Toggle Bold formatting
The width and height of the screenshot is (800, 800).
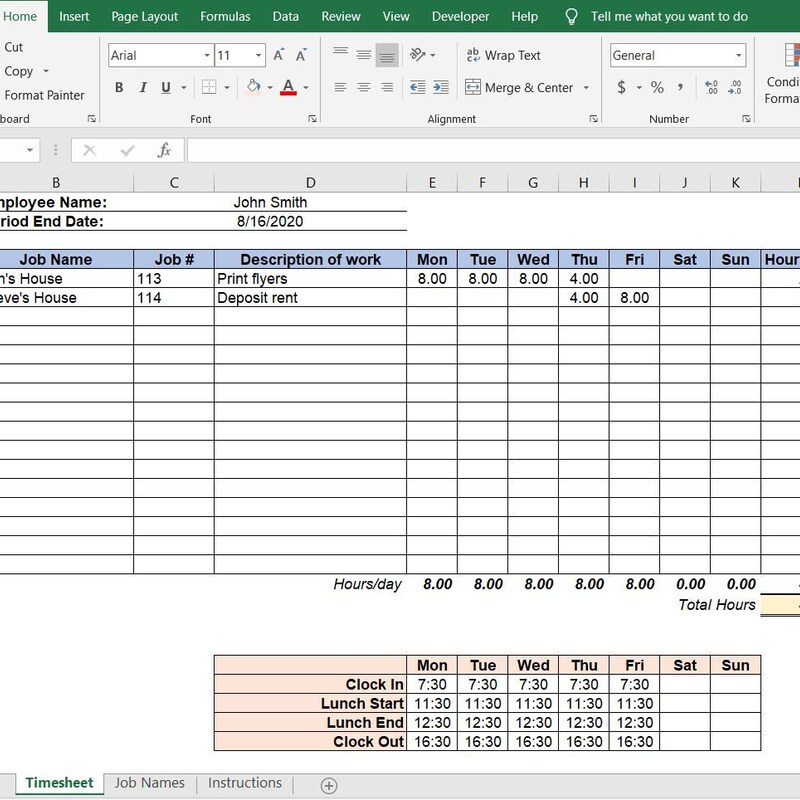pyautogui.click(x=119, y=88)
